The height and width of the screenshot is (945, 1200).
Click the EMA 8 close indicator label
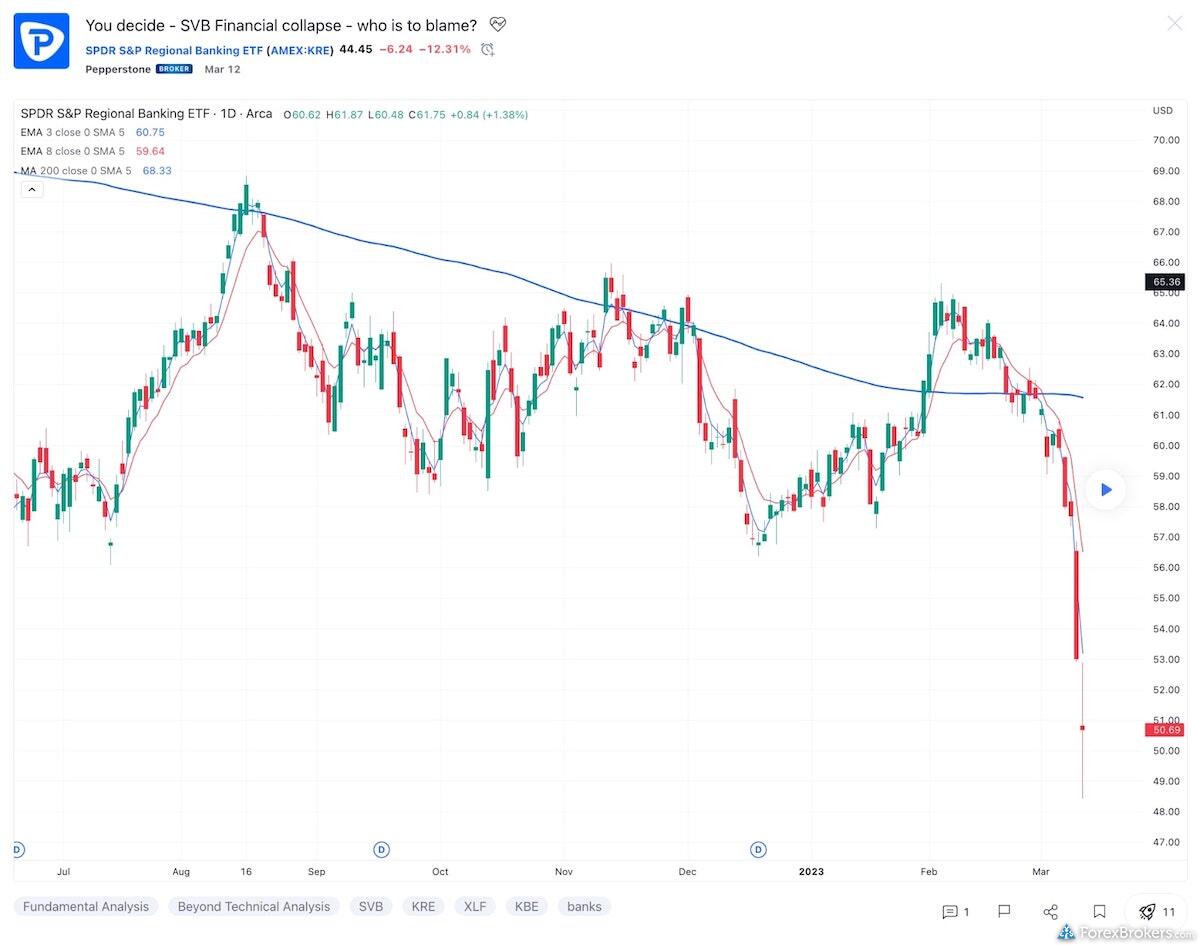[x=73, y=151]
